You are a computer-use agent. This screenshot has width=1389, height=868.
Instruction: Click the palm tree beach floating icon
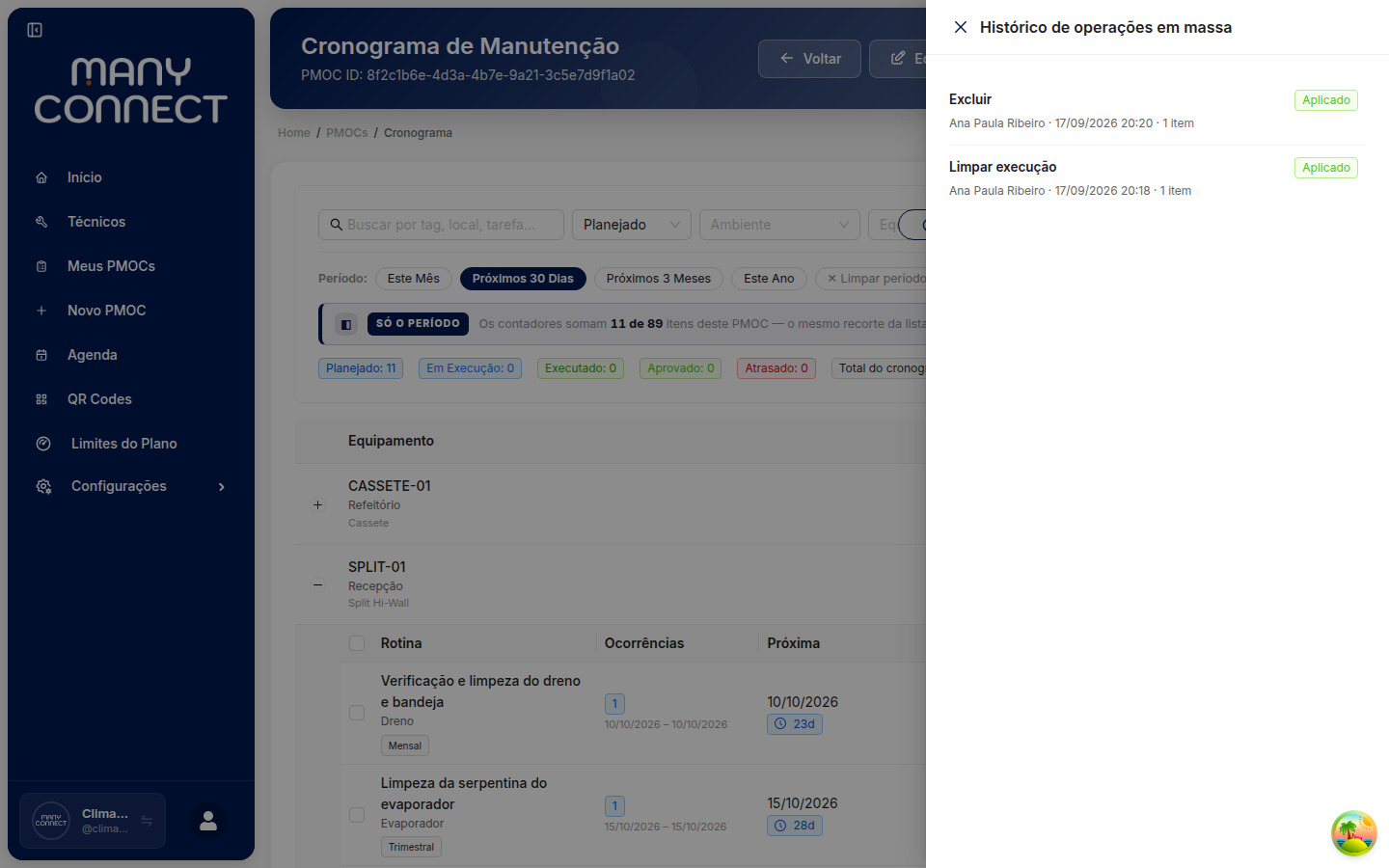tap(1354, 833)
